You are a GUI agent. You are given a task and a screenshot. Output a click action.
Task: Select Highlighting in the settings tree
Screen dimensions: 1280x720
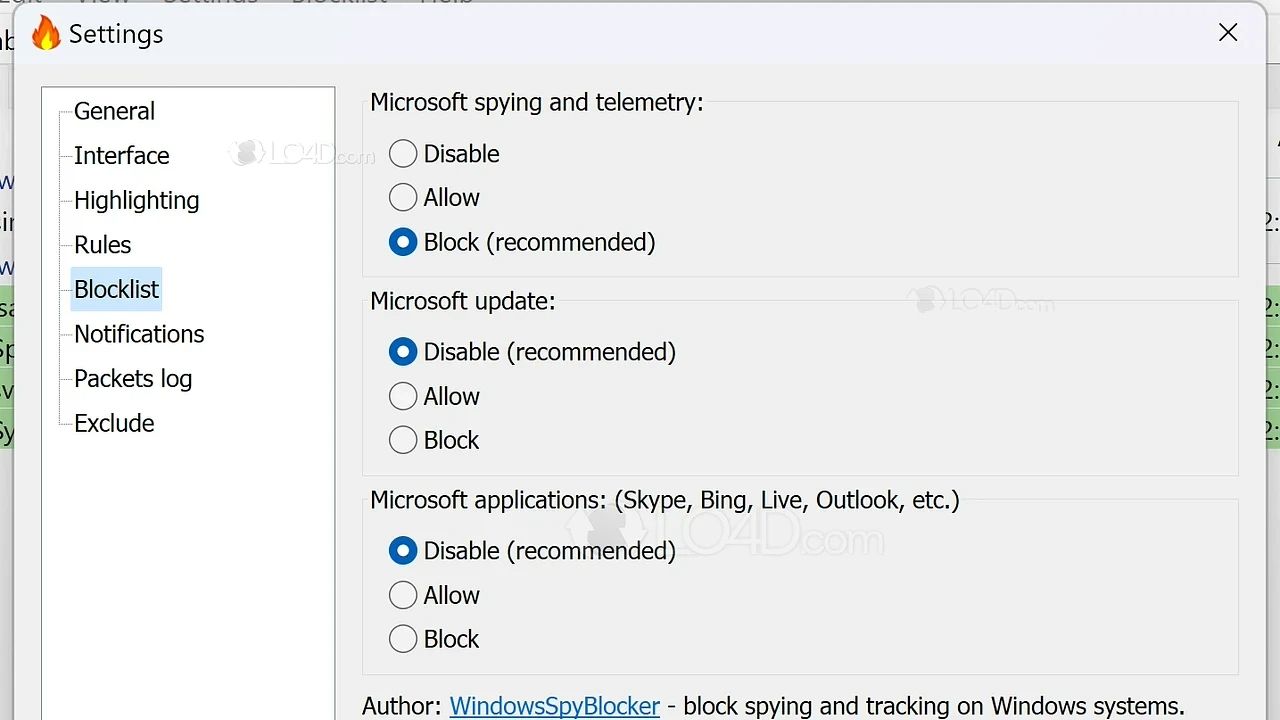tap(137, 200)
